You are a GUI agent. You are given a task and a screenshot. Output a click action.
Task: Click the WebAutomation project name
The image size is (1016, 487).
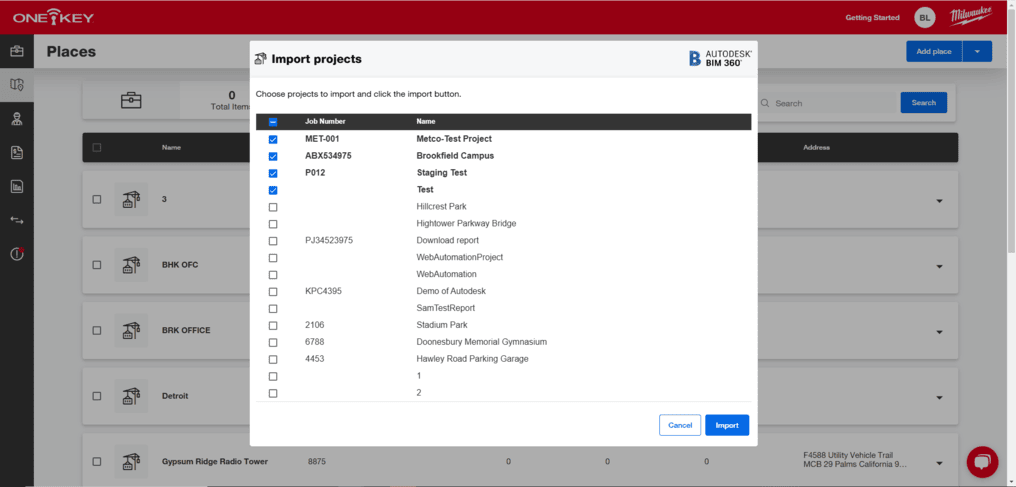[x=446, y=274]
